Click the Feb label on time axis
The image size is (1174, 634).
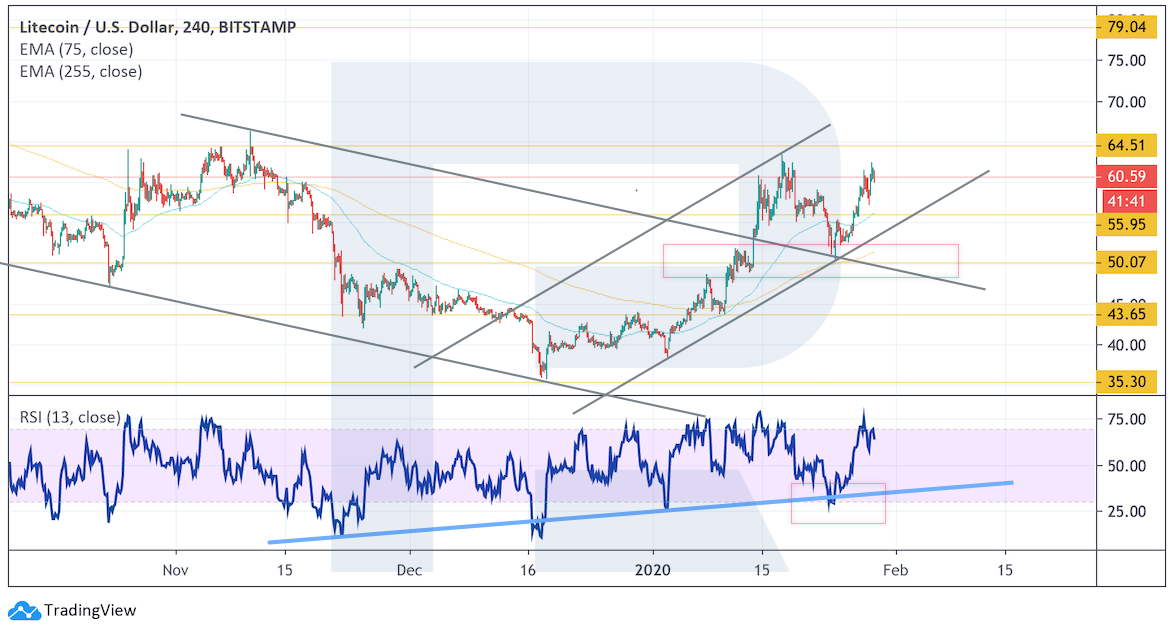coord(896,568)
